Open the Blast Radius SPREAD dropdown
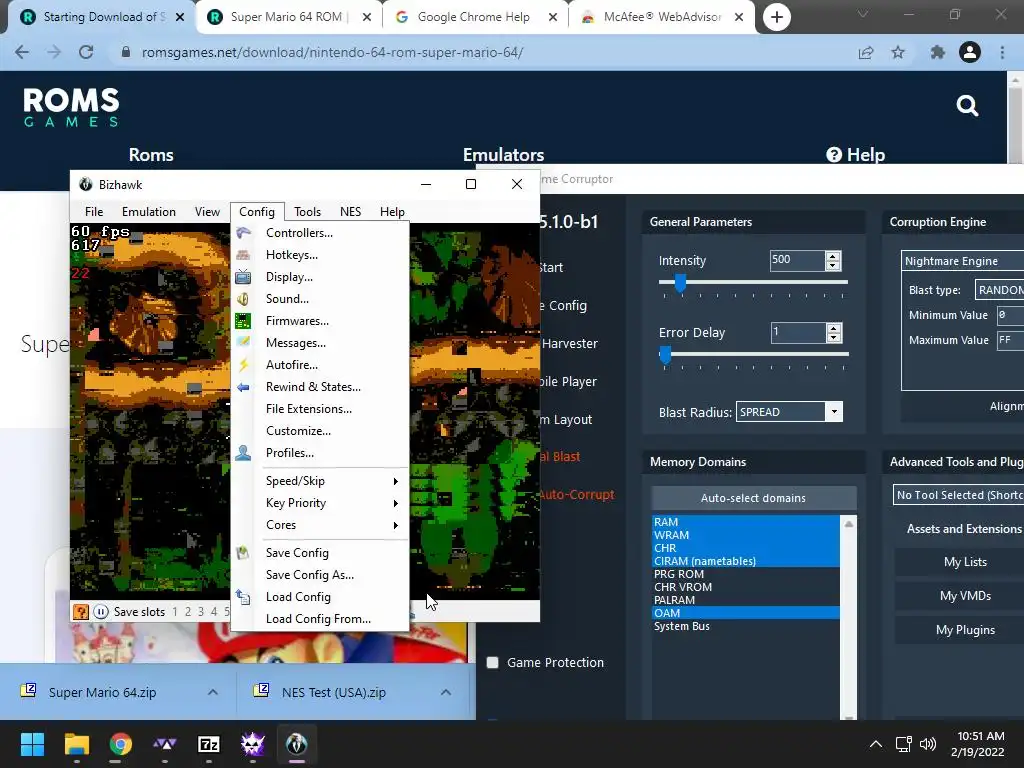Image resolution: width=1024 pixels, height=768 pixels. coord(834,412)
